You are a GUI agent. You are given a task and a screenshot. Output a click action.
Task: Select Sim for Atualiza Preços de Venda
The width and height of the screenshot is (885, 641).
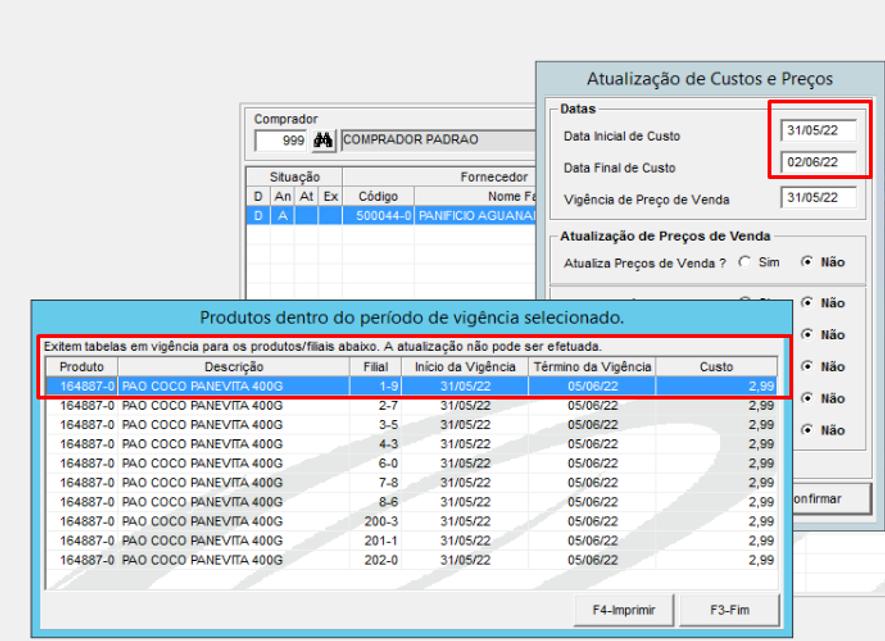[746, 262]
